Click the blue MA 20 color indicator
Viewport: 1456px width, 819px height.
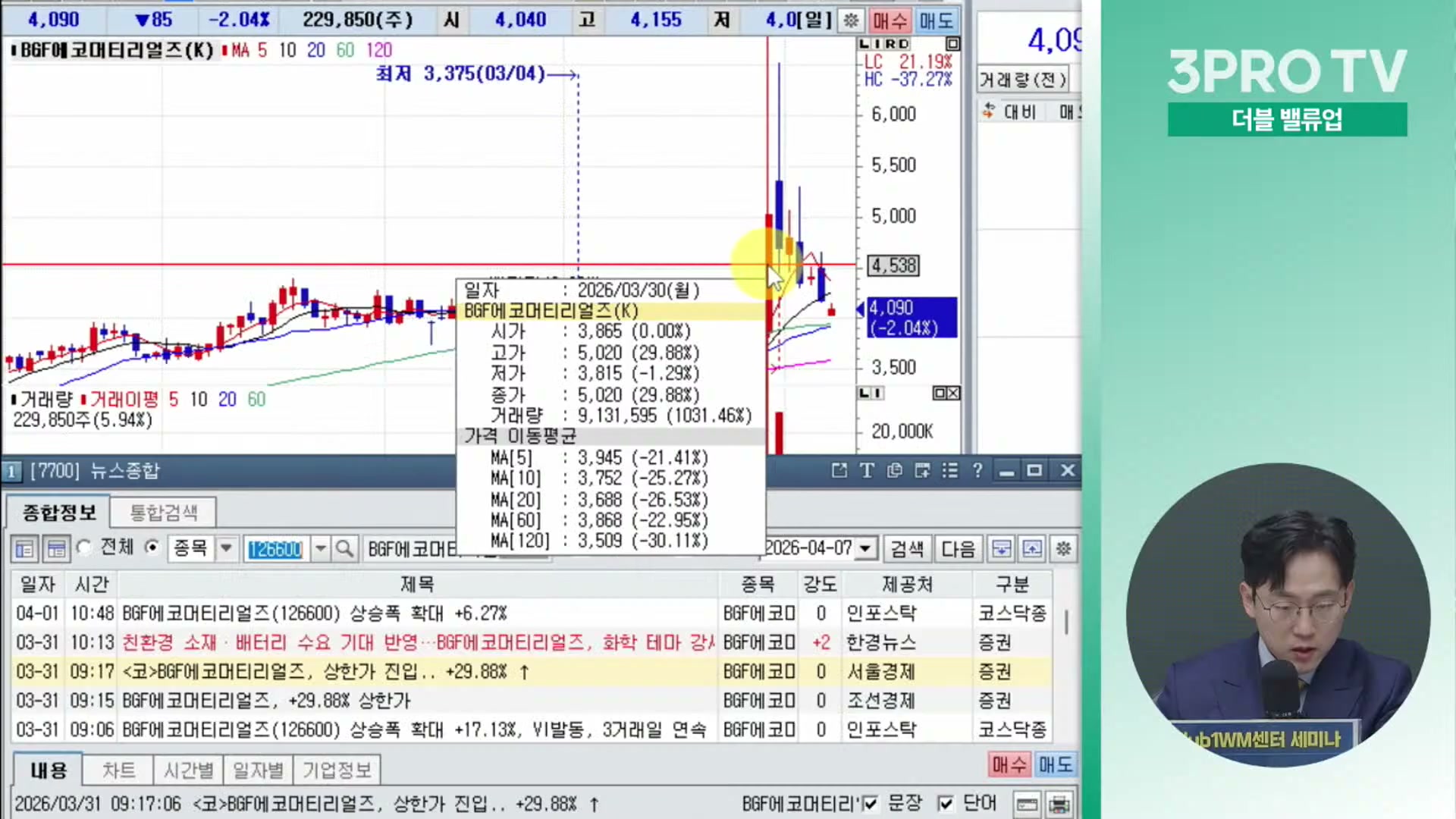tap(315, 50)
